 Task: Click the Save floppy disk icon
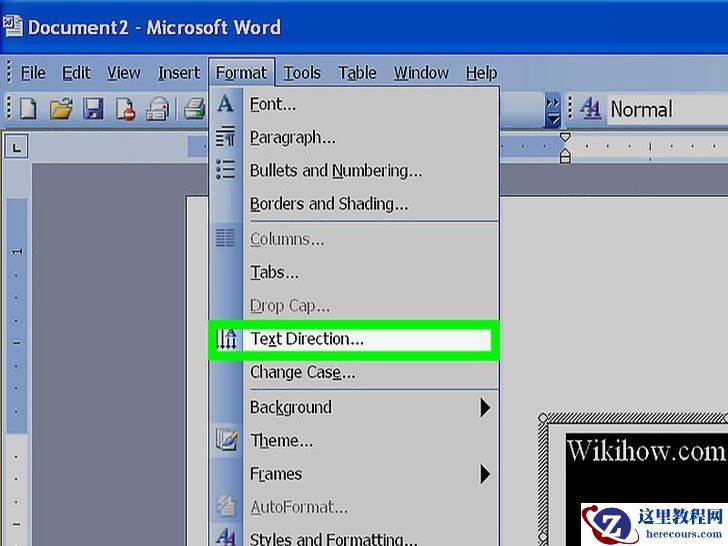tap(93, 109)
